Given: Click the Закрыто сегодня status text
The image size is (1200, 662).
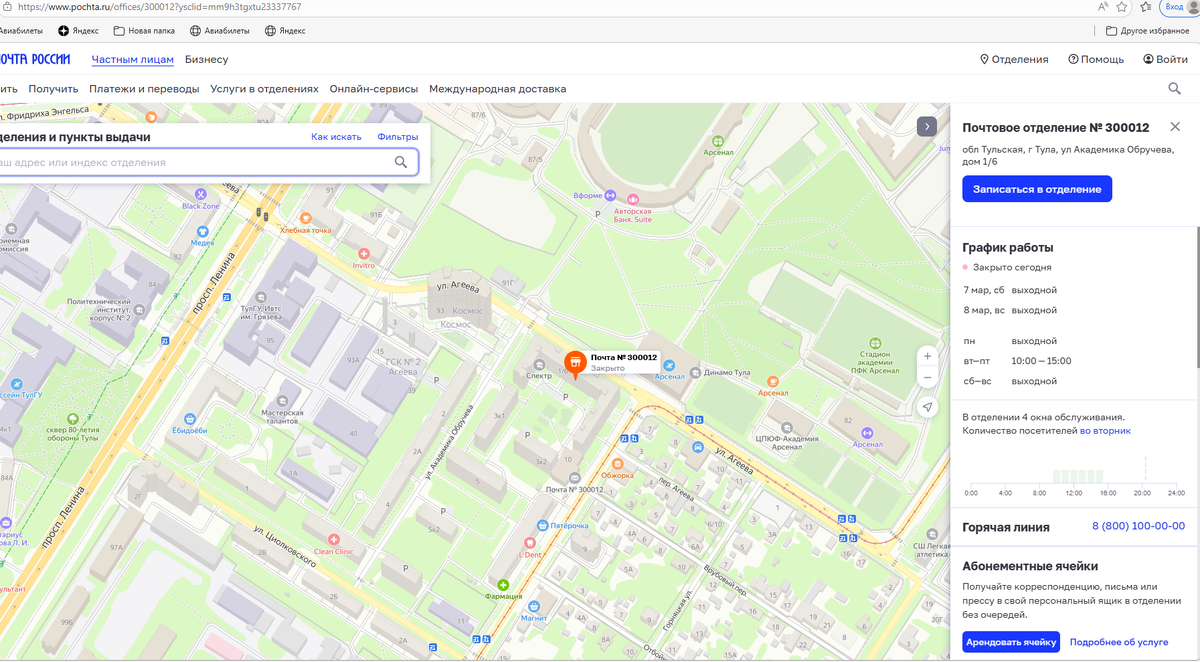Looking at the screenshot, I should 1012,267.
